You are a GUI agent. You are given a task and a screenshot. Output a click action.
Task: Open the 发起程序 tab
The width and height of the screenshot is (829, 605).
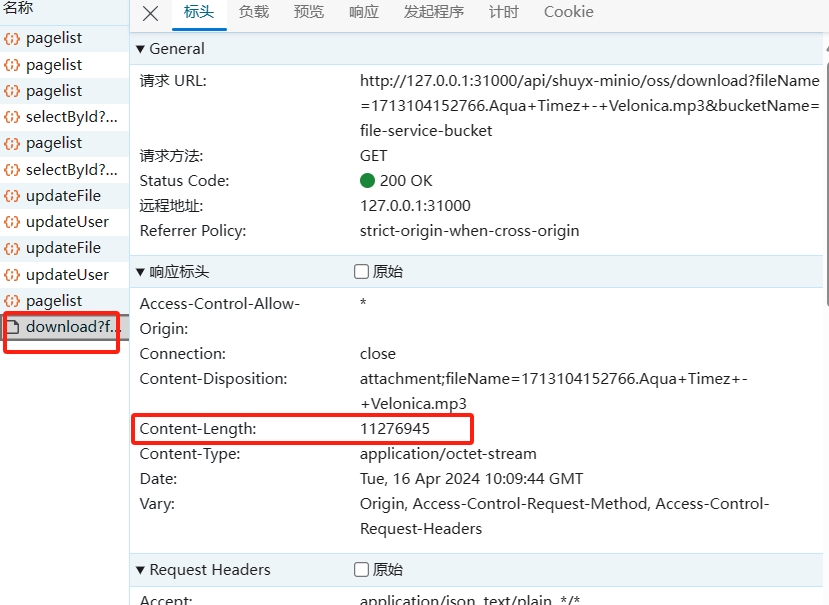point(434,13)
